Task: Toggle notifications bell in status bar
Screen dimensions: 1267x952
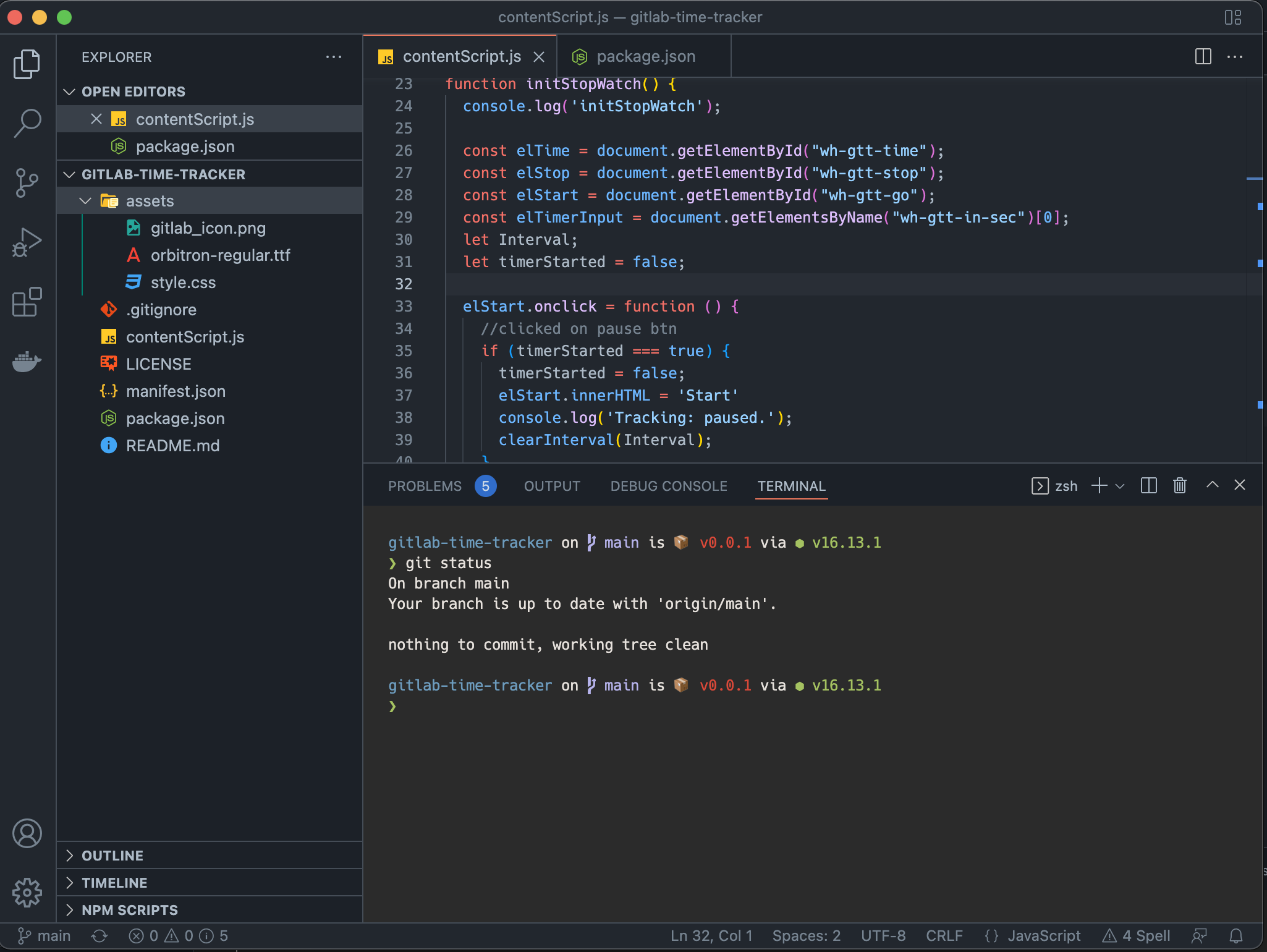Action: 1236,936
